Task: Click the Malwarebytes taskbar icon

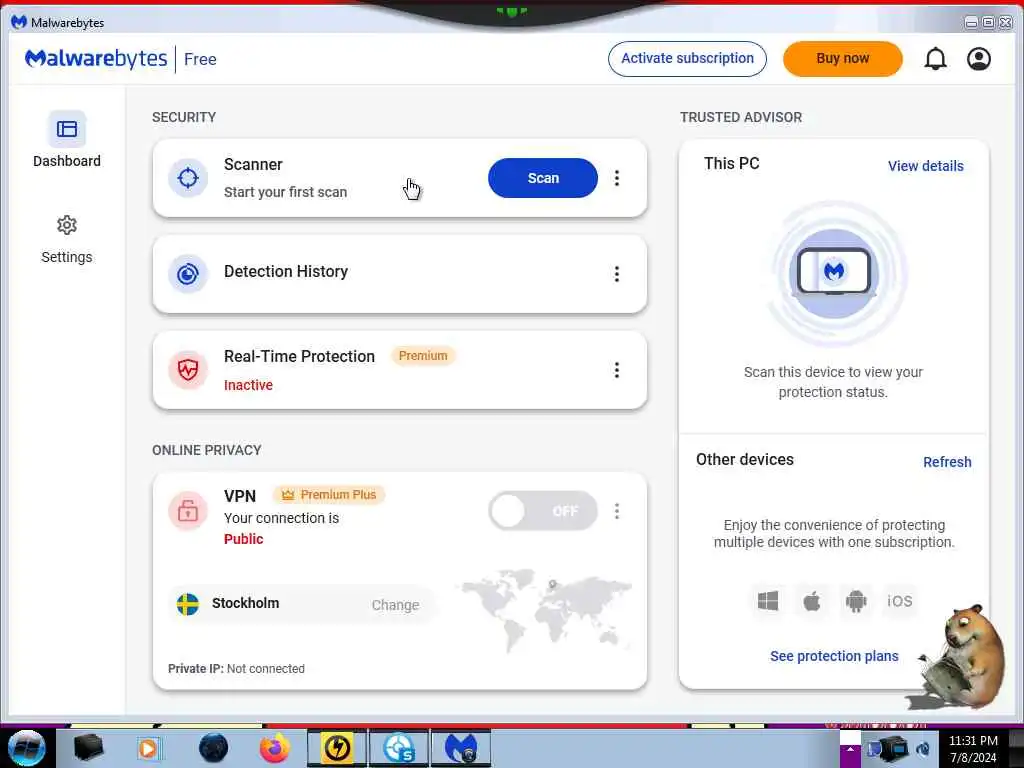Action: point(461,748)
